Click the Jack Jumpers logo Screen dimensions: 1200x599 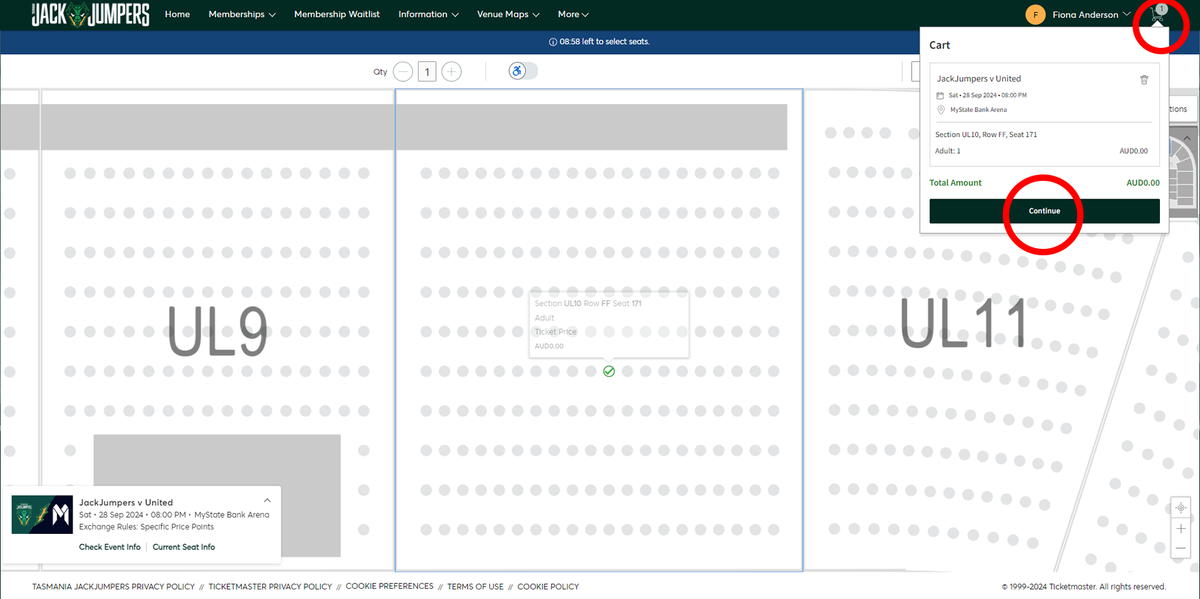point(90,15)
